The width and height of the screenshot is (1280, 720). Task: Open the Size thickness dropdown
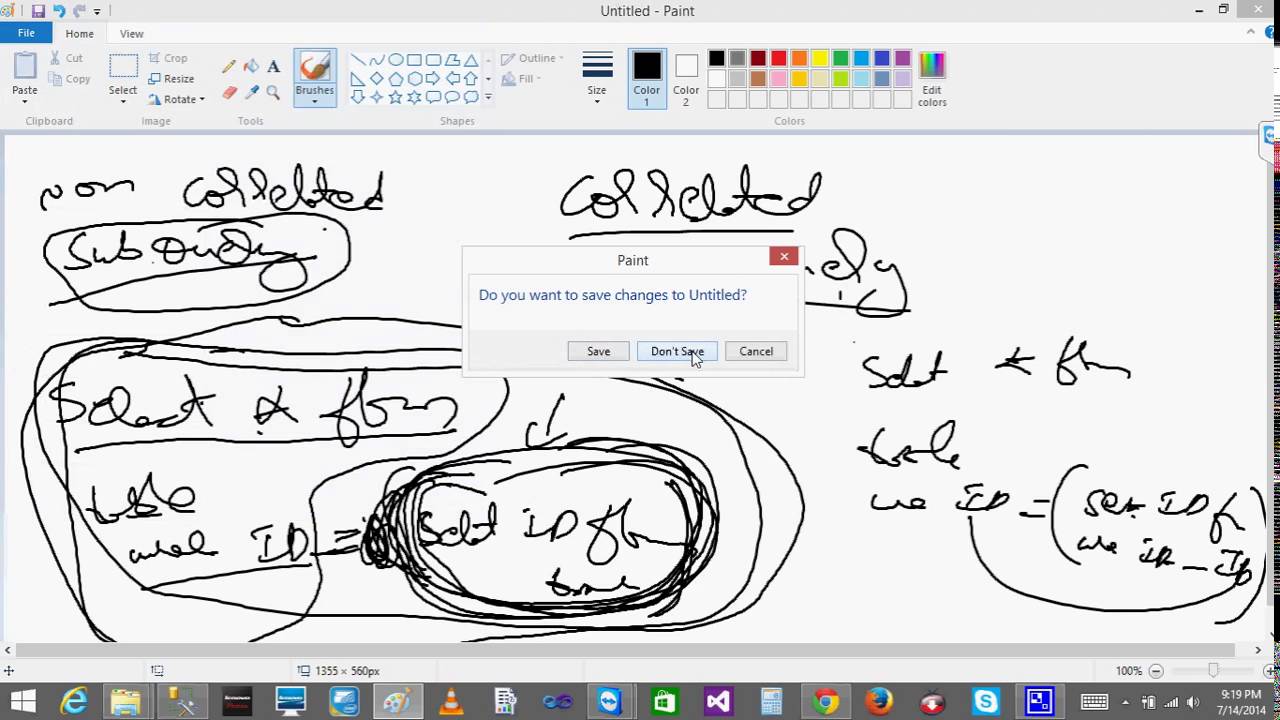tap(597, 79)
